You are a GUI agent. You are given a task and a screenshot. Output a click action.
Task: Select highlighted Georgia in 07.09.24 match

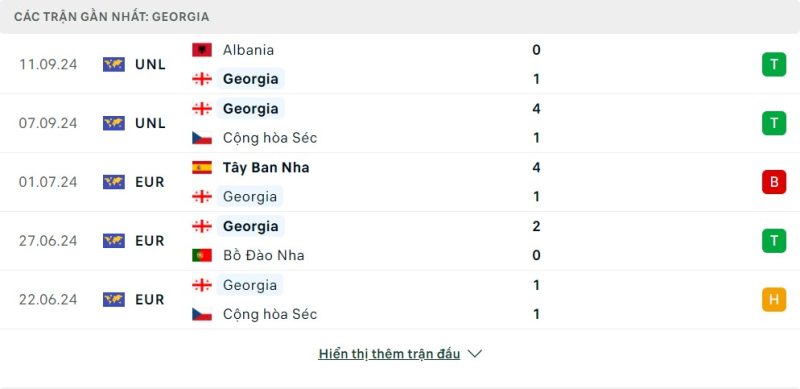coord(251,109)
